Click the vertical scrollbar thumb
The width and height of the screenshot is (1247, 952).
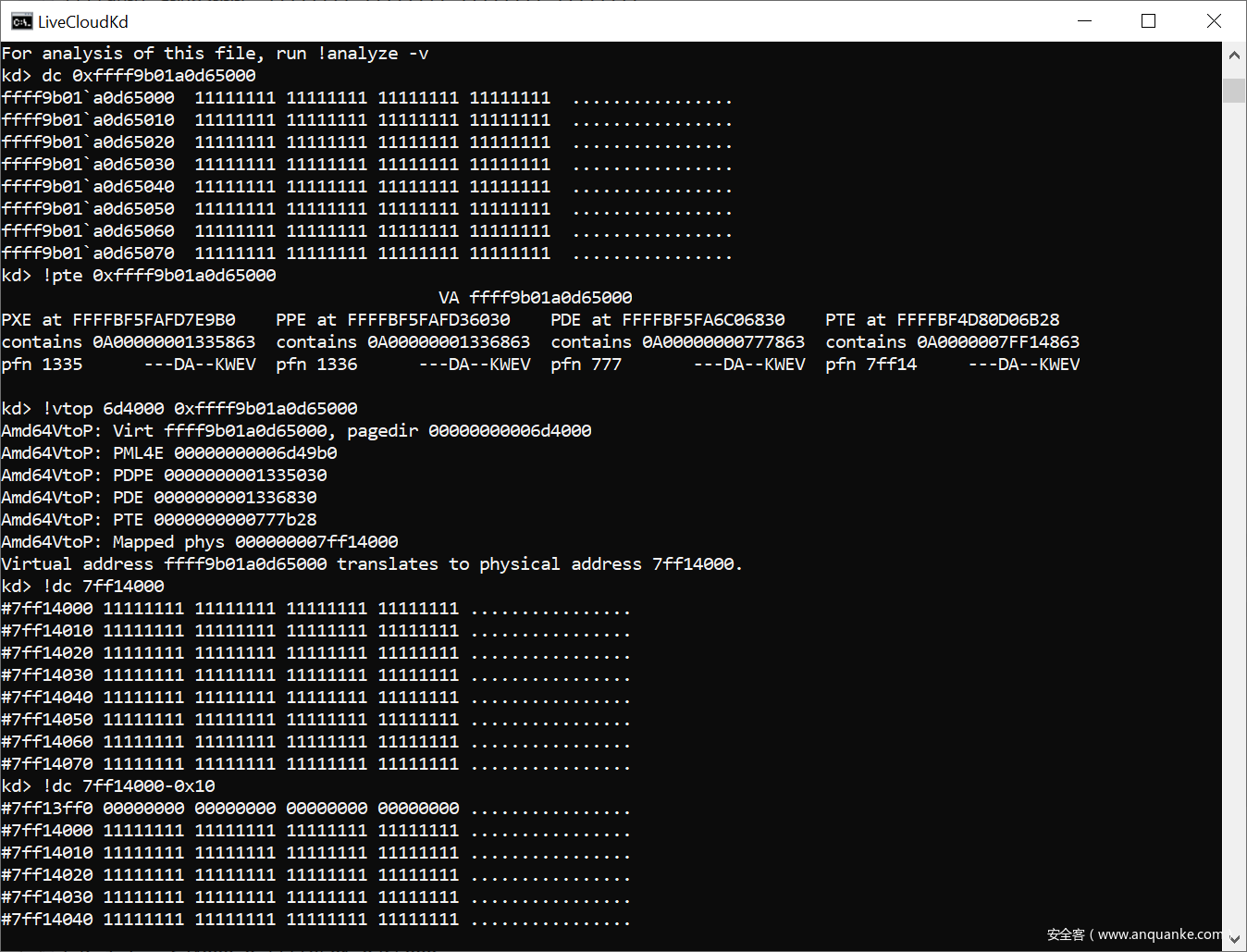[1234, 91]
